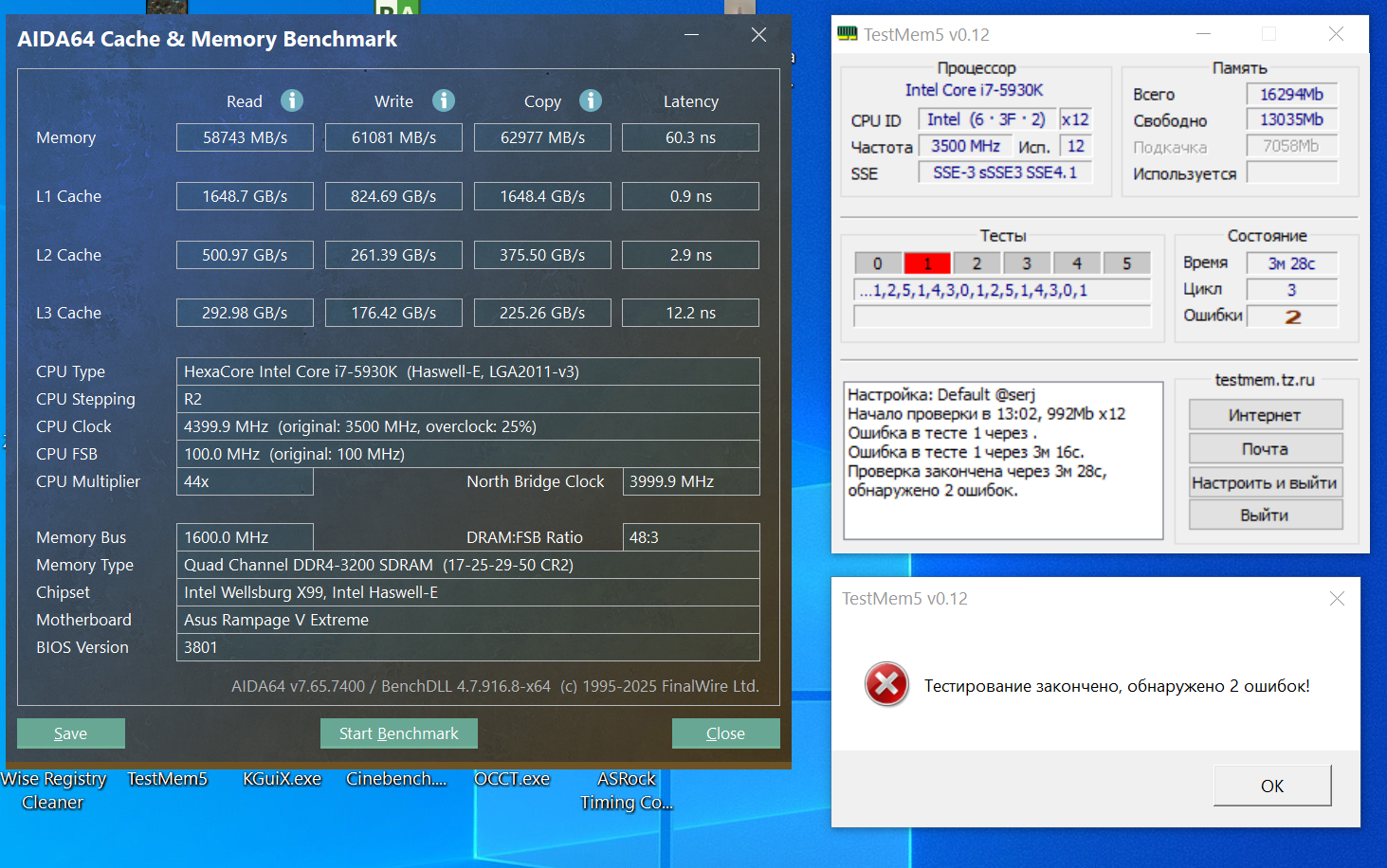
Task: Click test box 3 in Тесты
Action: (1027, 263)
